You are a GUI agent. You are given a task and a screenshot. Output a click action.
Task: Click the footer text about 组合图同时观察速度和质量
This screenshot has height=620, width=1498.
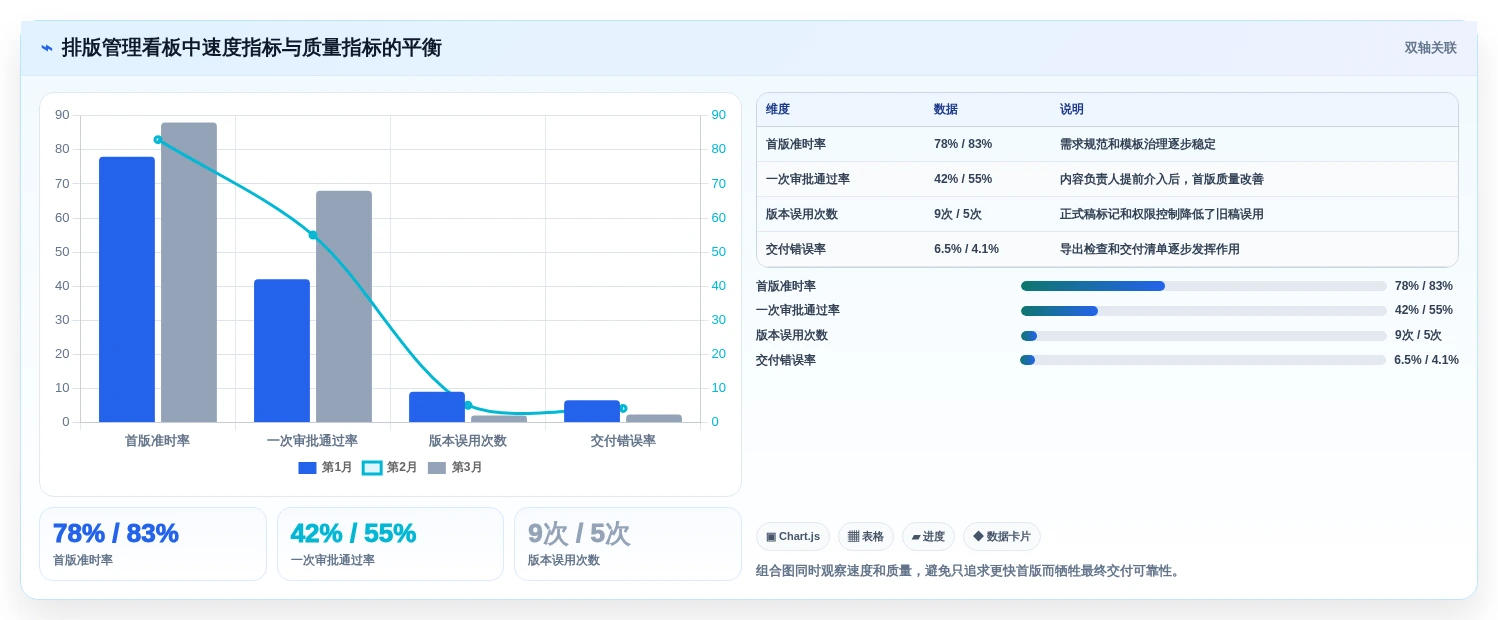(970, 571)
